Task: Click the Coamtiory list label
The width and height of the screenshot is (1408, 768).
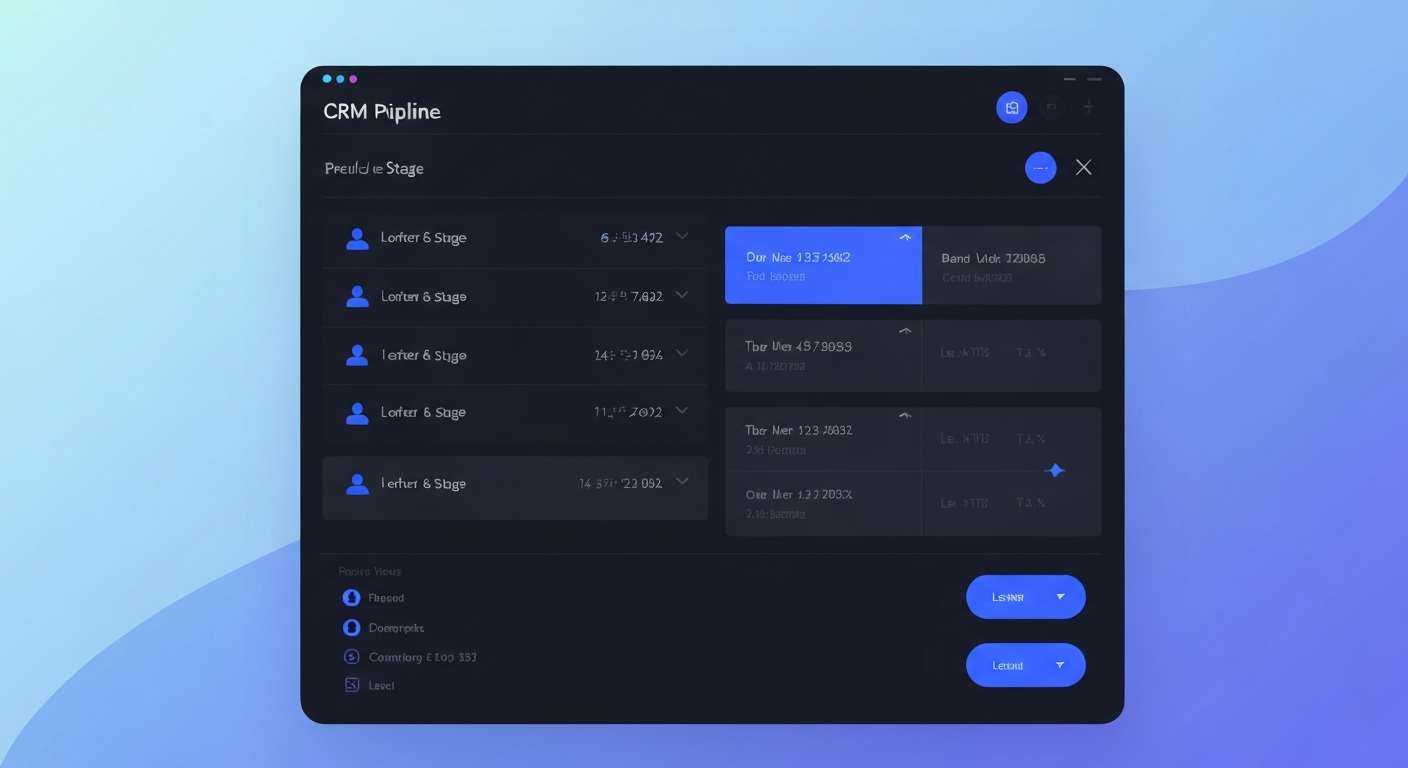Action: 422,657
